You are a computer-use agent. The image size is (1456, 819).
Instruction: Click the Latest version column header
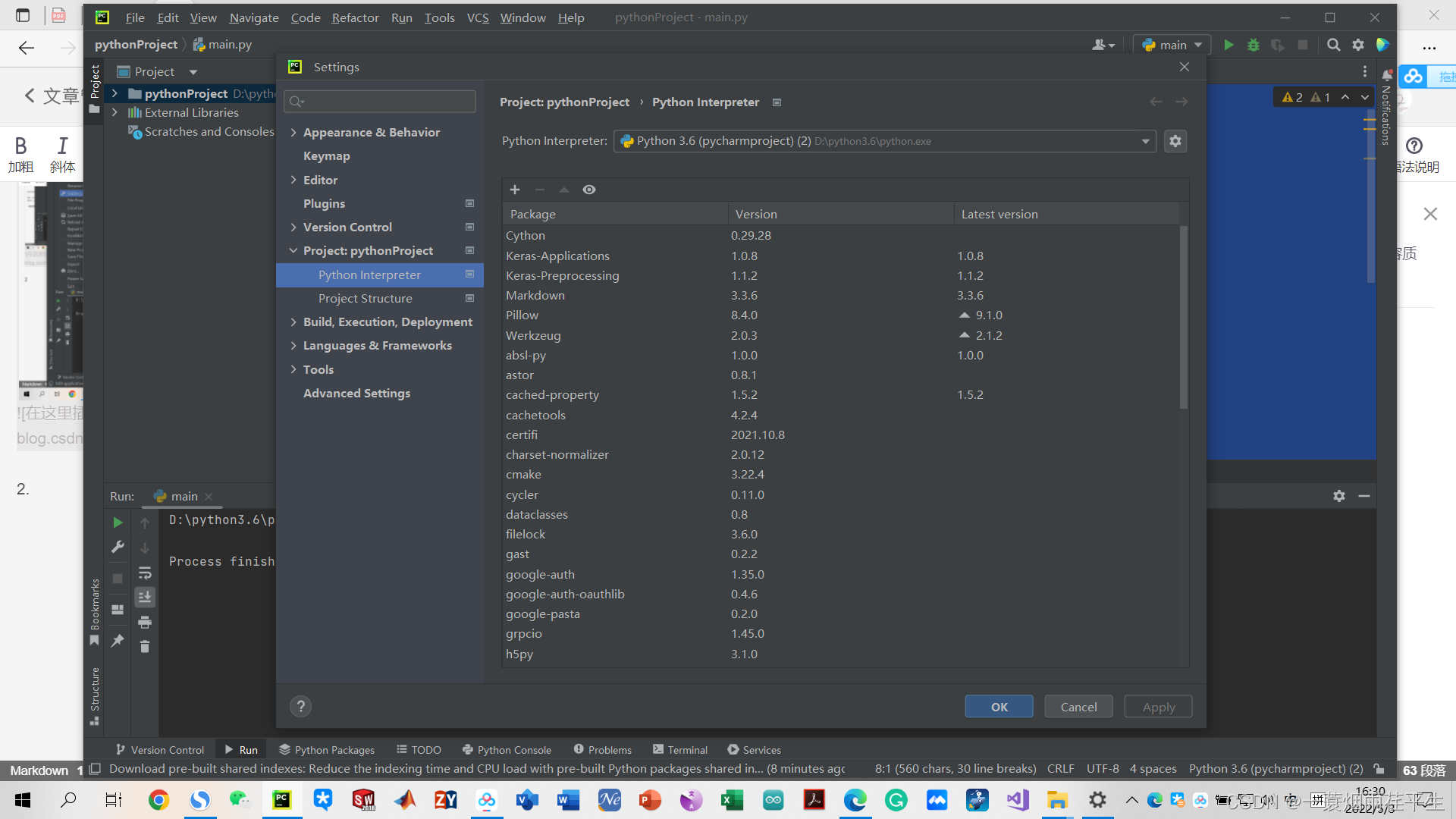click(1066, 215)
